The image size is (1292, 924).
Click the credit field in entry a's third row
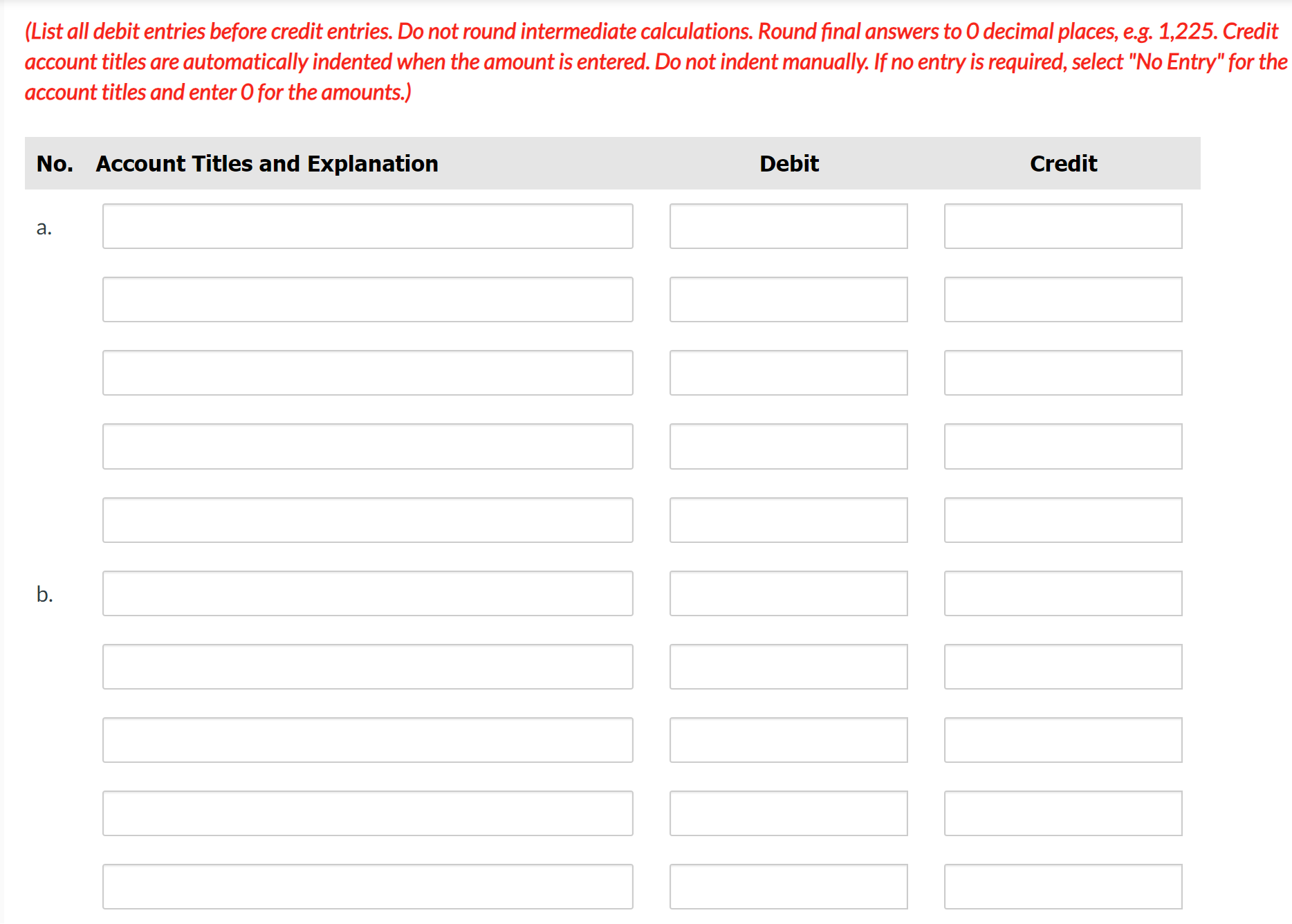[x=1063, y=373]
